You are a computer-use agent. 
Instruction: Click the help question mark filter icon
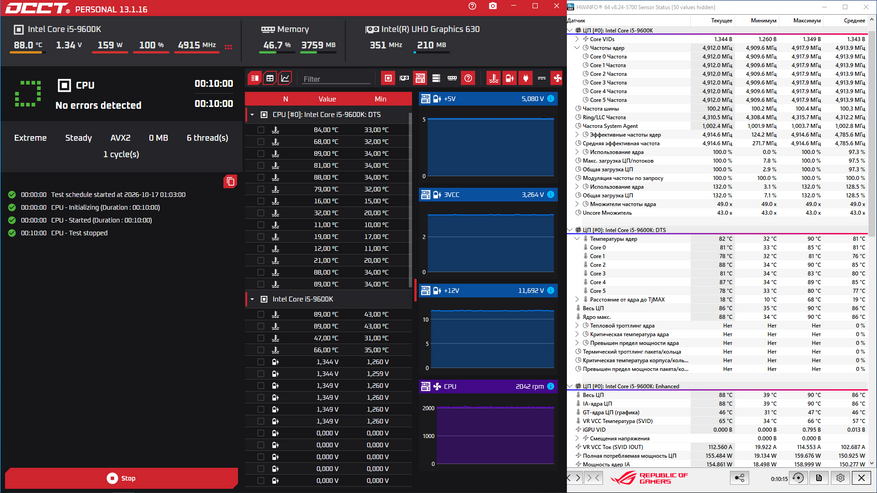coord(468,78)
